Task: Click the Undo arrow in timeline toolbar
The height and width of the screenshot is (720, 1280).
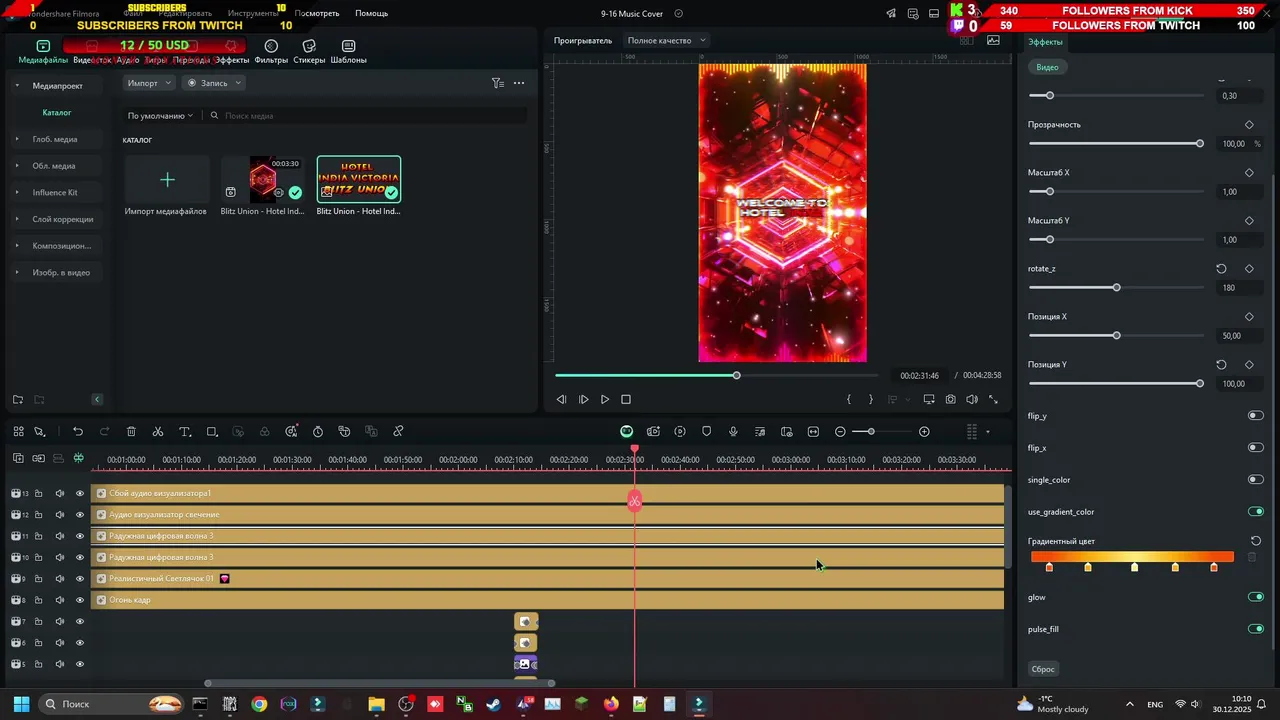Action: pos(77,432)
